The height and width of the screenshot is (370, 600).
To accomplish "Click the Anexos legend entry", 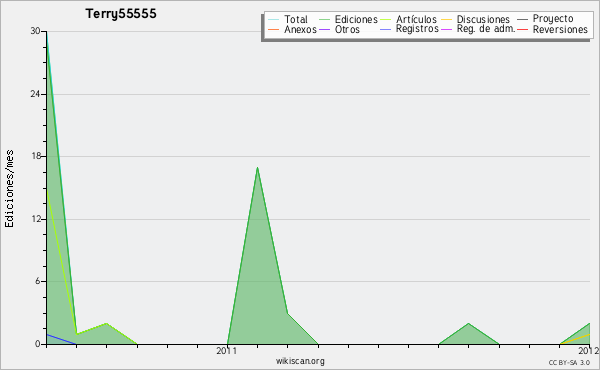I will click(293, 29).
